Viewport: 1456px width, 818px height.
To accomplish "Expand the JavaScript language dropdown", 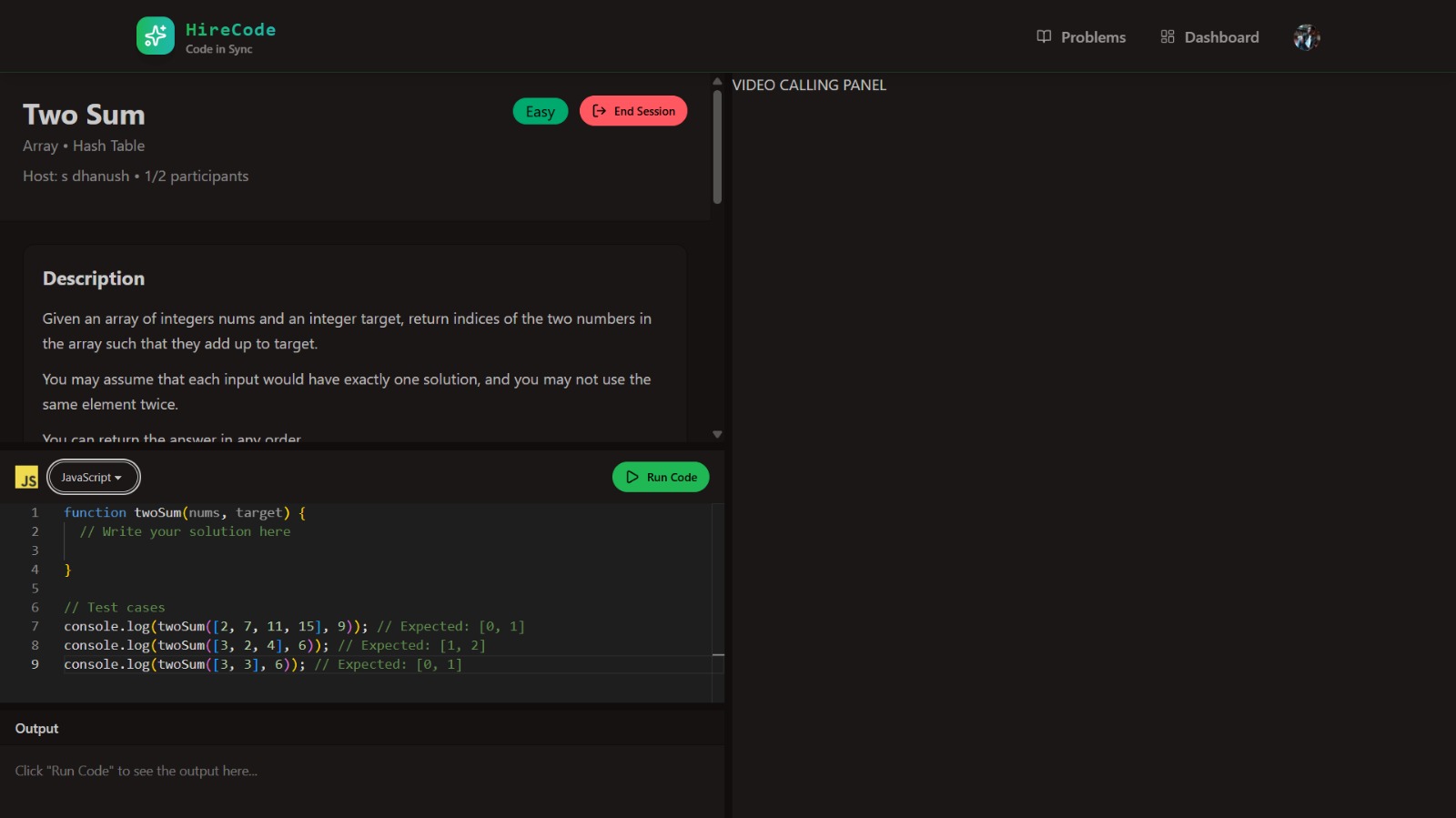I will click(x=93, y=477).
